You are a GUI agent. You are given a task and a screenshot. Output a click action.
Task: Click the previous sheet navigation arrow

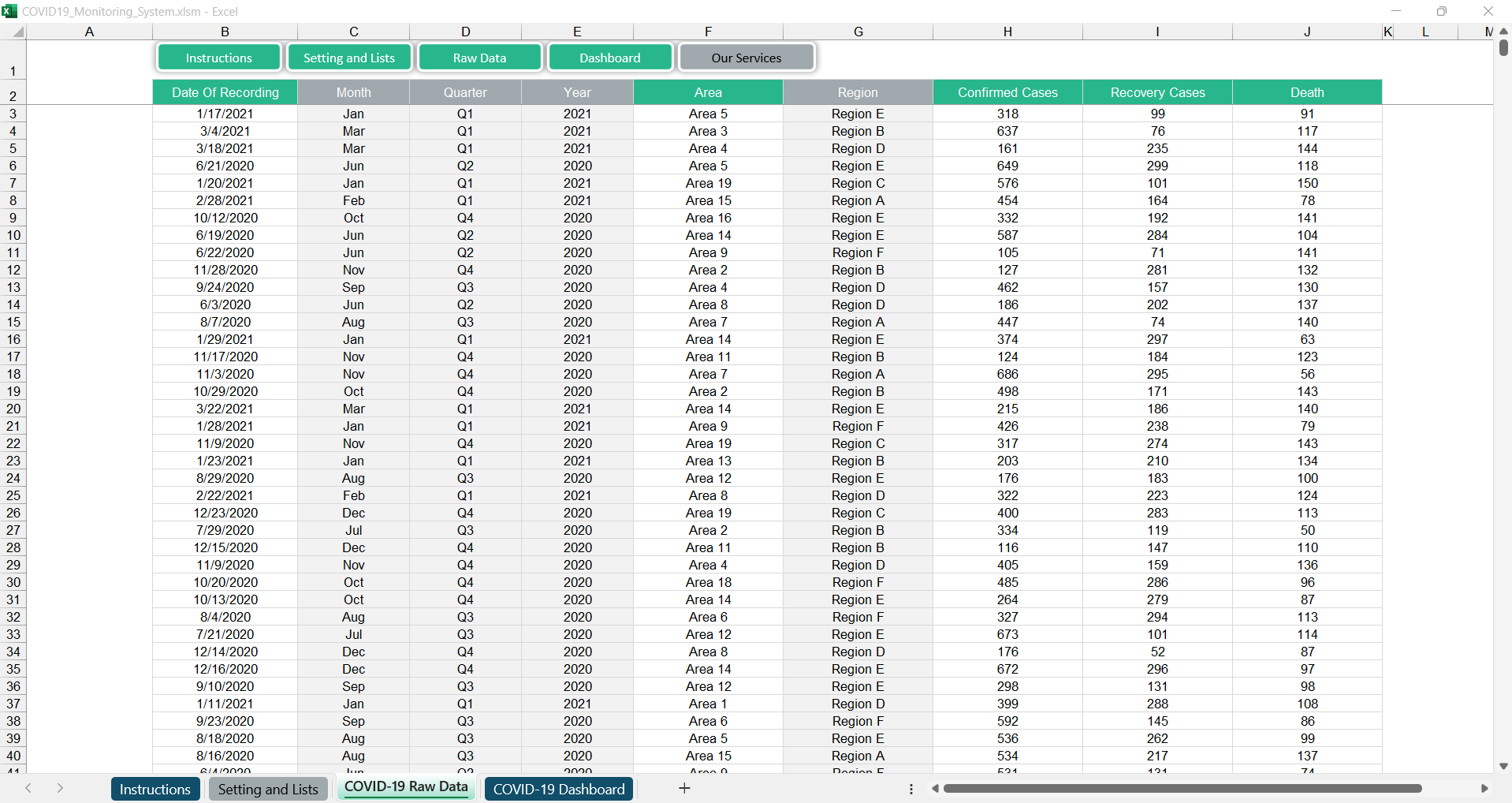tap(28, 788)
